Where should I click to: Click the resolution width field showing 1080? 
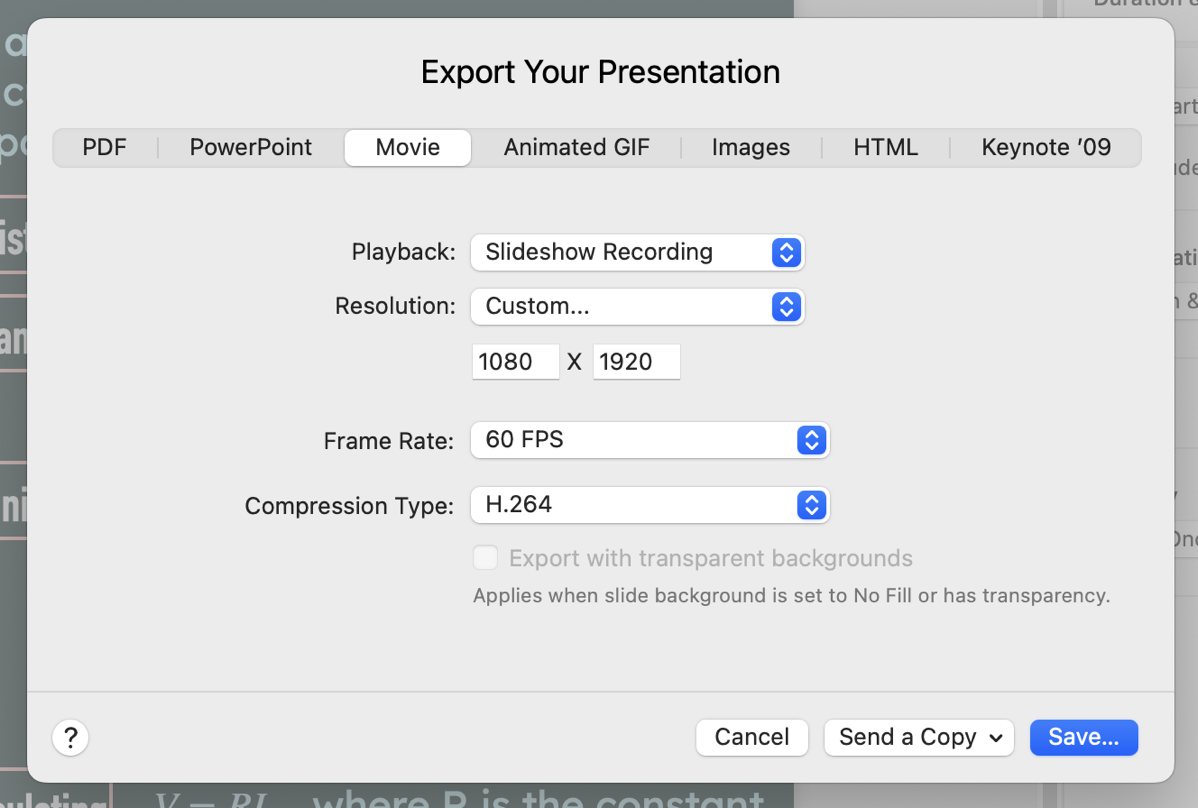(515, 362)
